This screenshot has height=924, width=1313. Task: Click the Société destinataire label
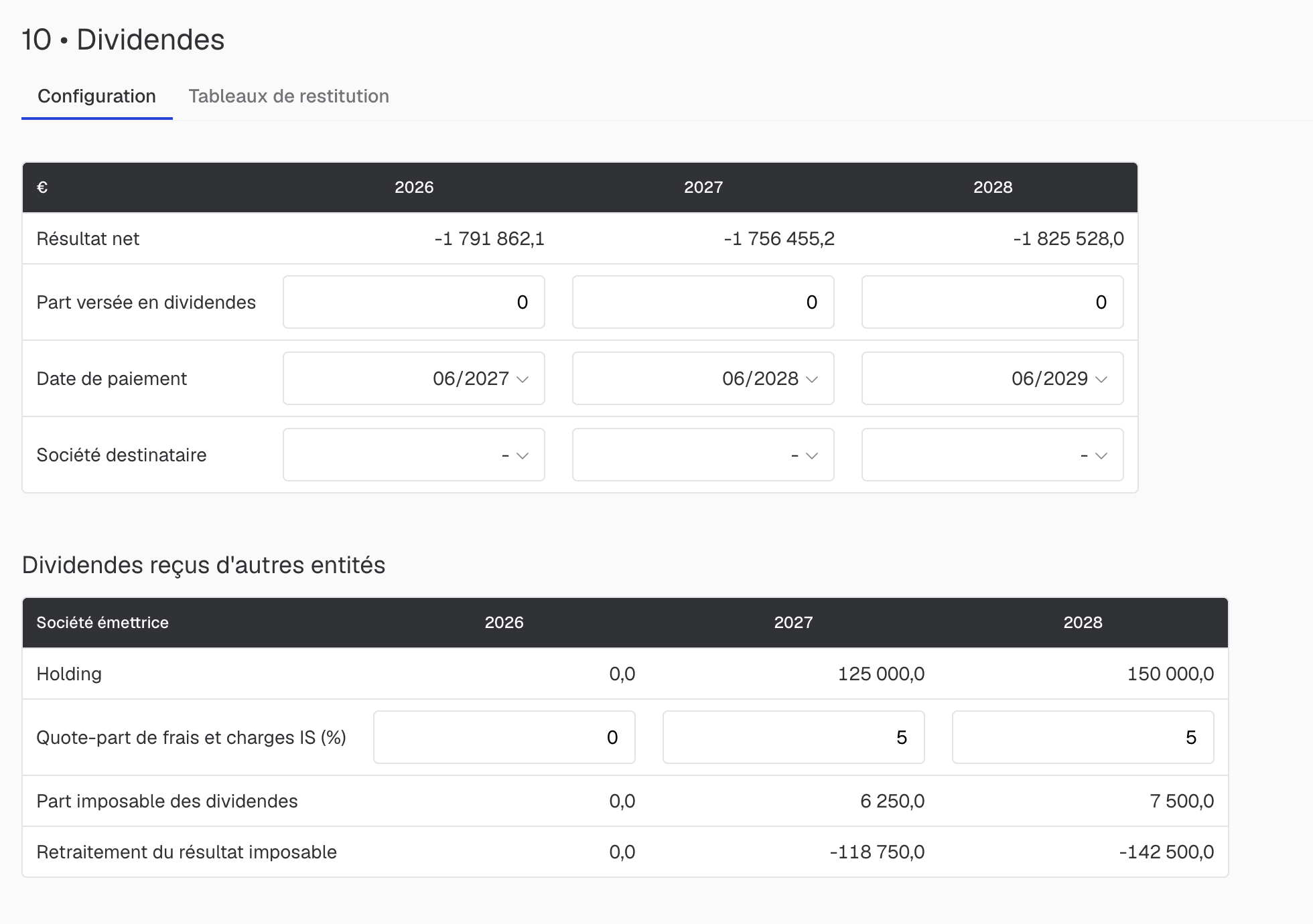(x=121, y=455)
